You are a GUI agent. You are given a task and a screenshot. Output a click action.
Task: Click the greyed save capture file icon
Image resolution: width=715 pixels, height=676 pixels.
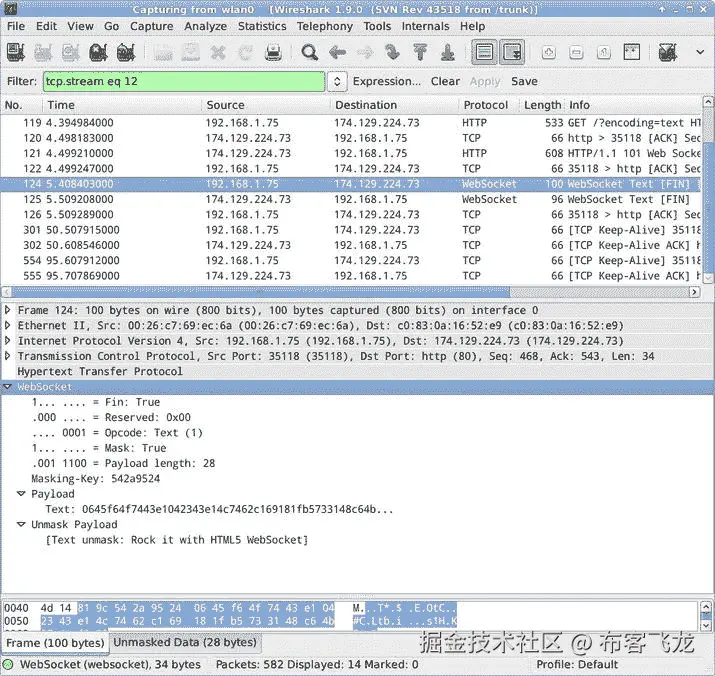coord(191,52)
